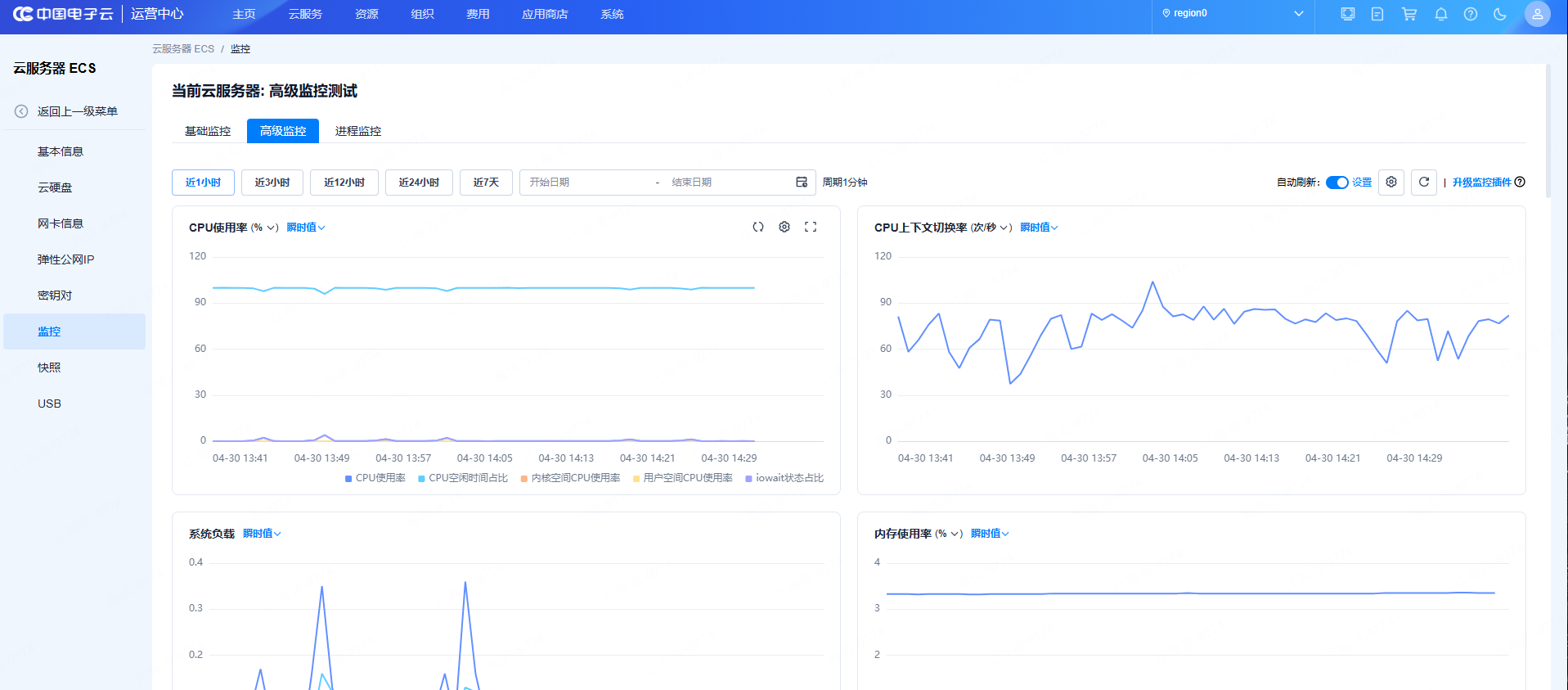Expand CPU usage chart to fullscreen

tap(810, 227)
